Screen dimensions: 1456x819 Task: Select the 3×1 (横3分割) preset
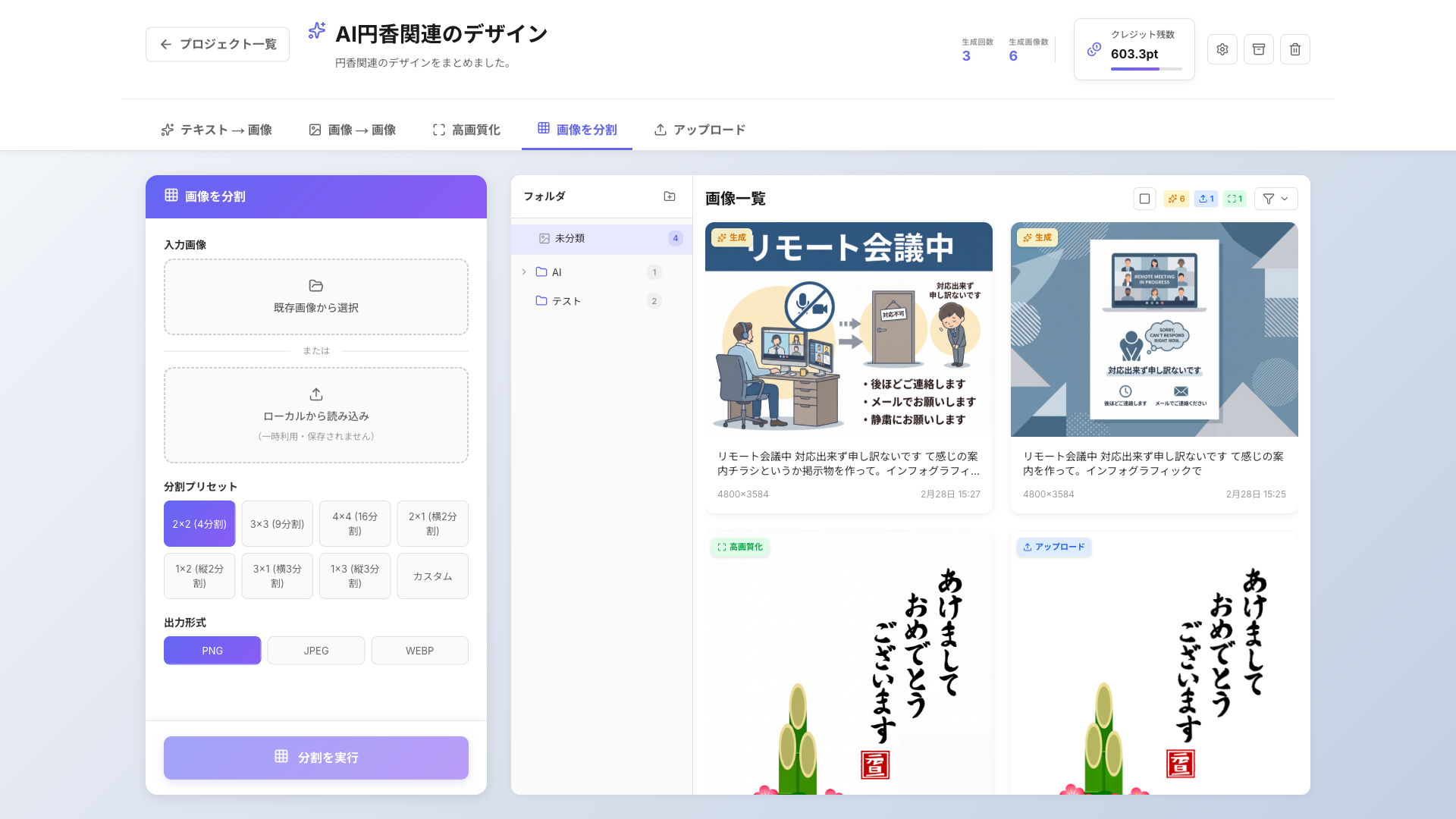coord(277,576)
